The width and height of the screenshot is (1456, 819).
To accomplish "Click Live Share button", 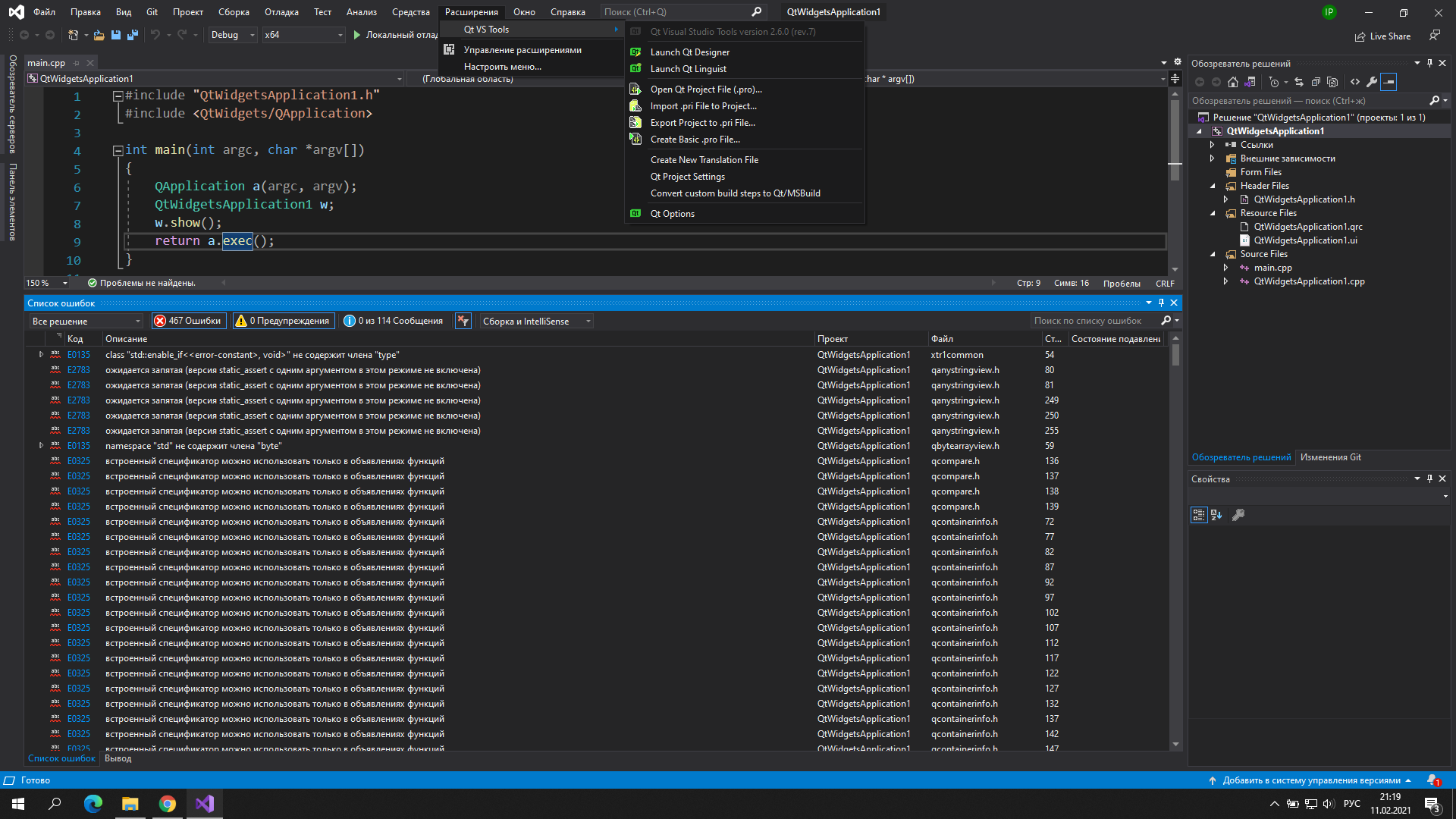I will pos(1382,36).
